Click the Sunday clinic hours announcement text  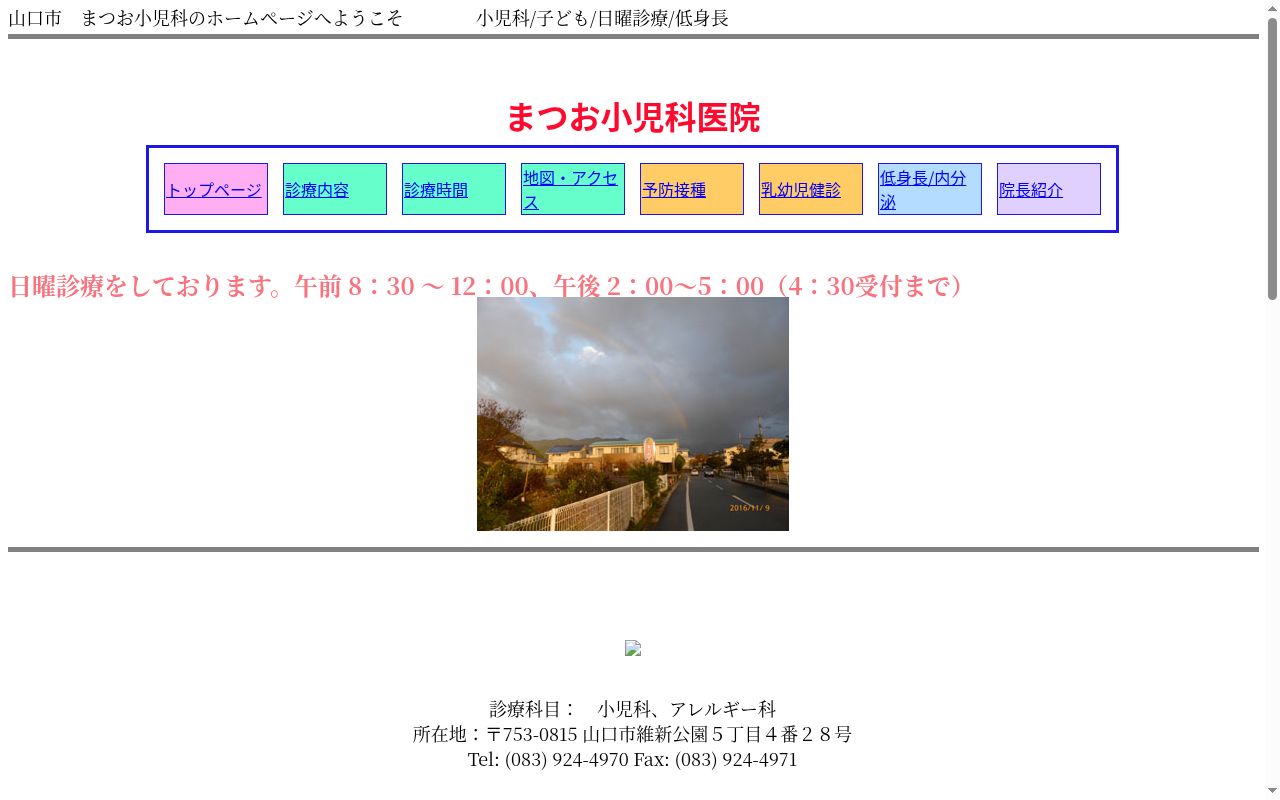[489, 286]
